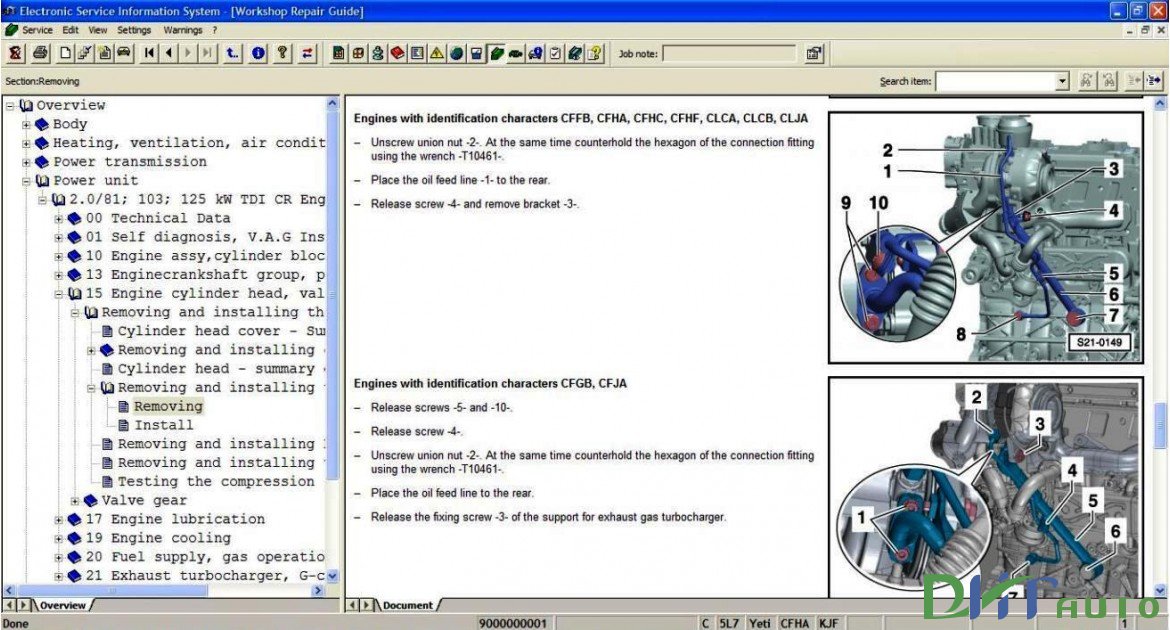
Task: Click the second binoculars search icon
Action: (1110, 81)
